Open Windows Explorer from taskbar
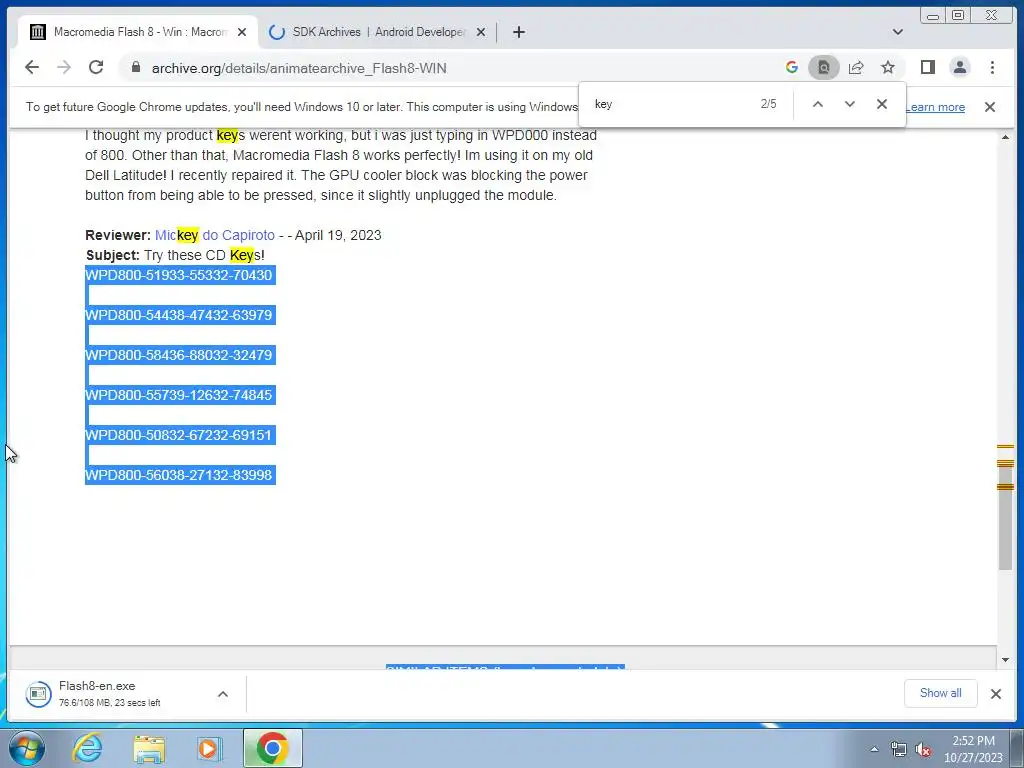Viewport: 1024px width, 768px height. click(149, 748)
